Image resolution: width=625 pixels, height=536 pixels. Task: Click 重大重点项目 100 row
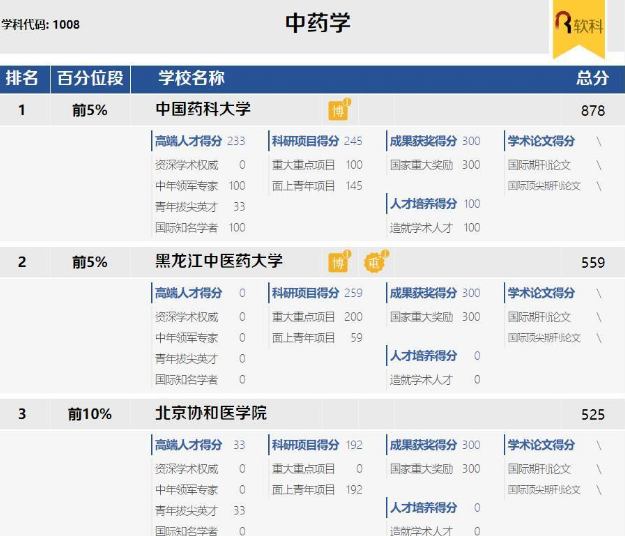pos(317,165)
